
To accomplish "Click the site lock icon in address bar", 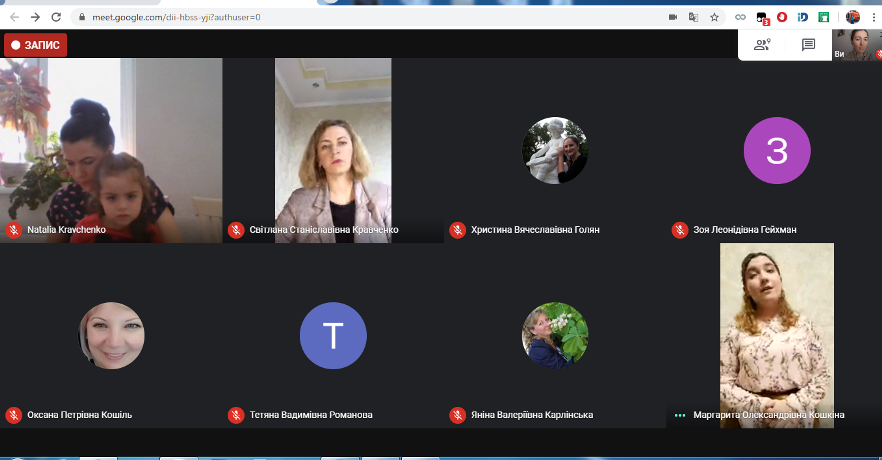I will 82,17.
